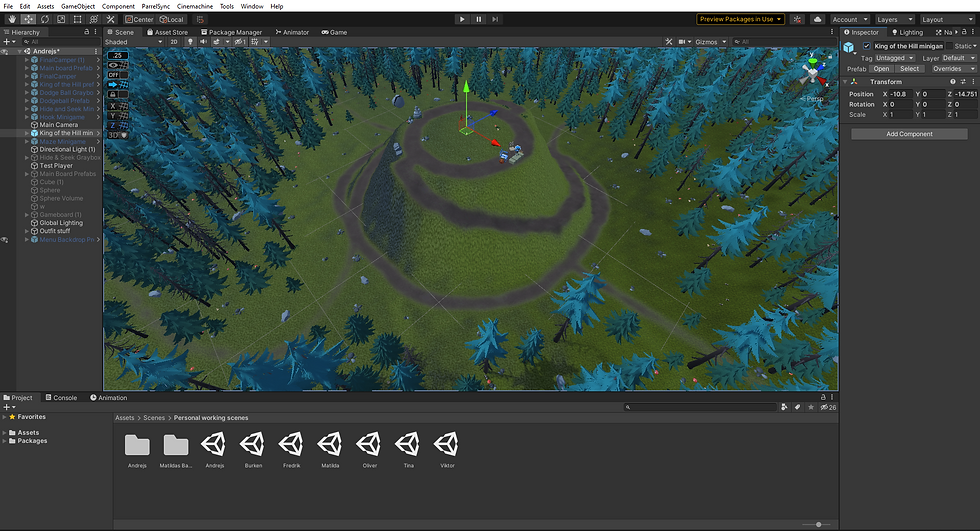Click the pause button

pyautogui.click(x=479, y=19)
